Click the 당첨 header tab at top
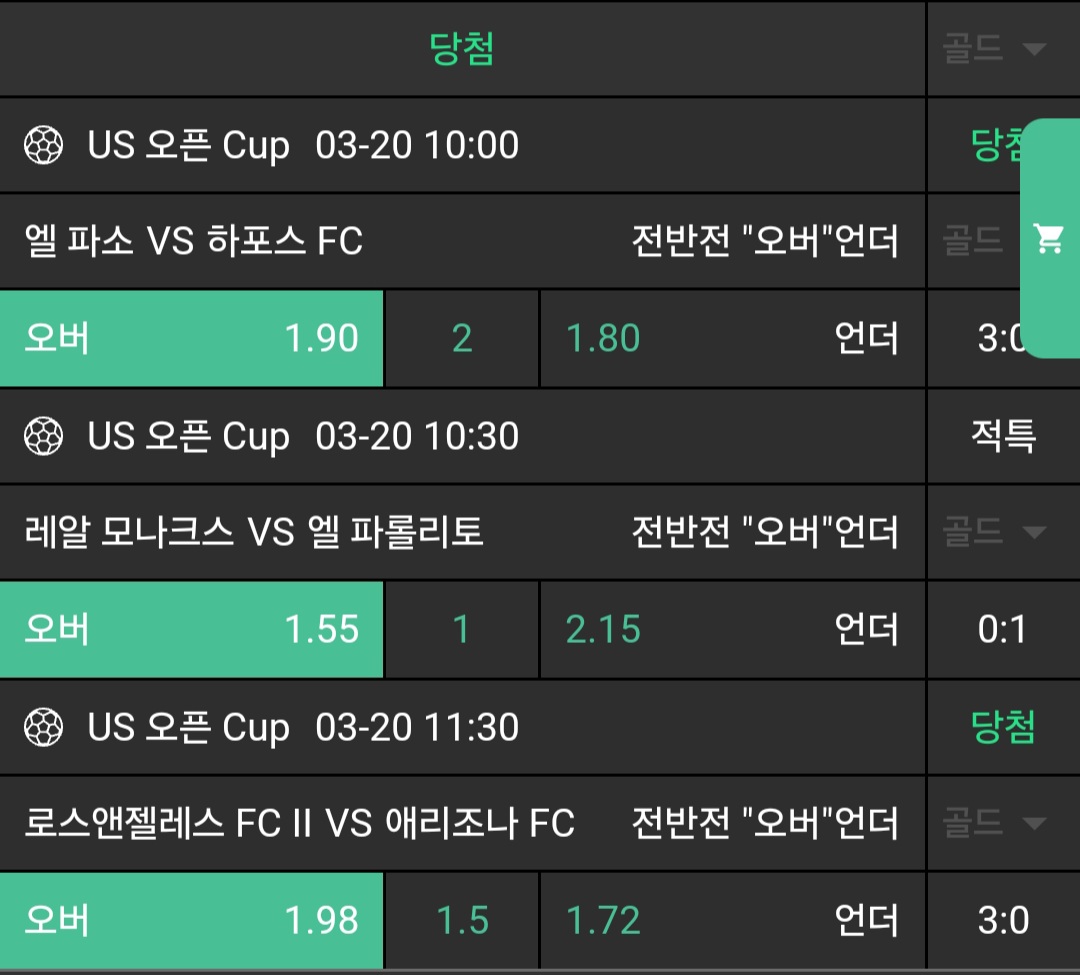 tap(462, 48)
